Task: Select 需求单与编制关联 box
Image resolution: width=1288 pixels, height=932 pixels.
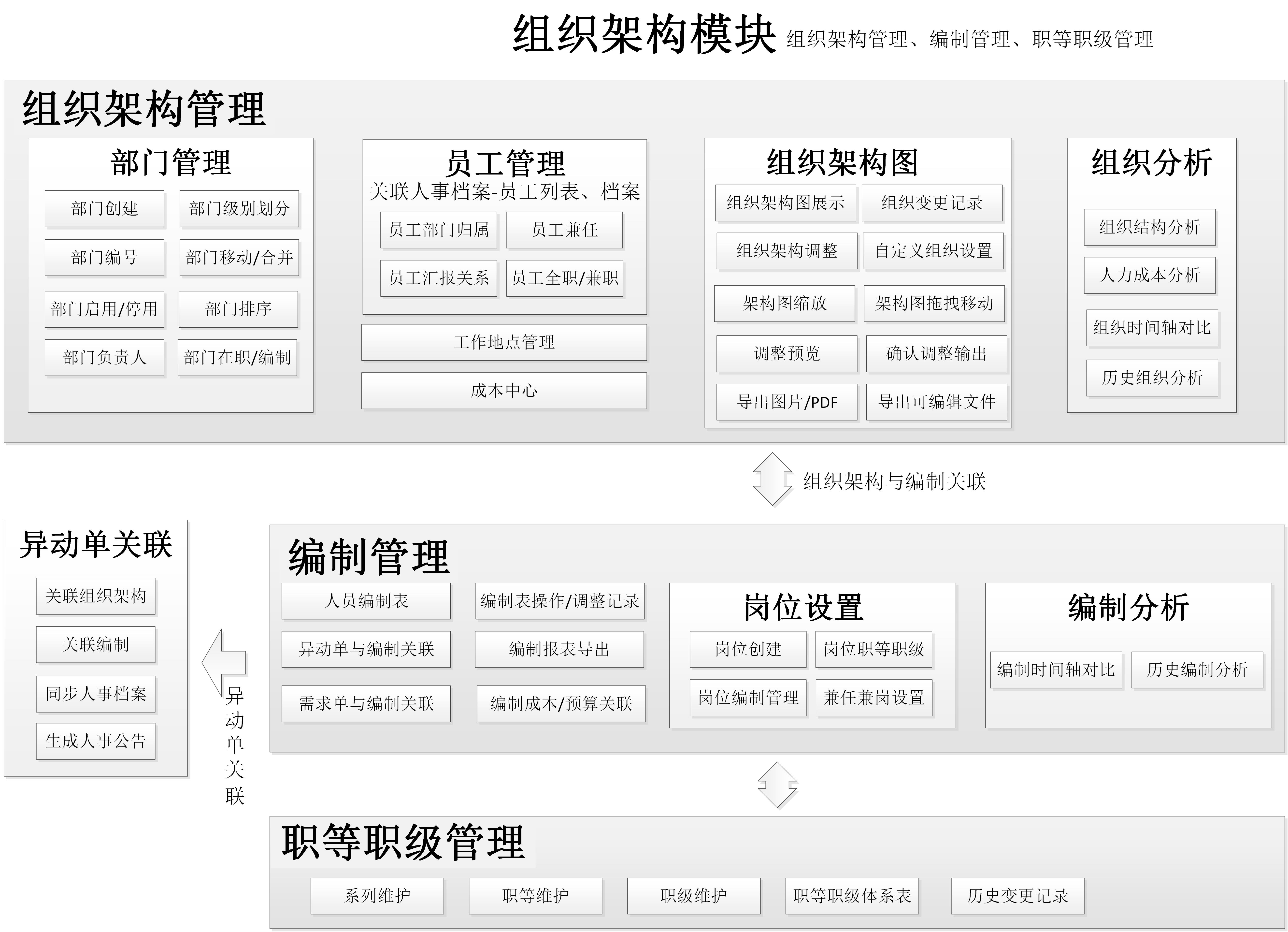Action: 366,704
